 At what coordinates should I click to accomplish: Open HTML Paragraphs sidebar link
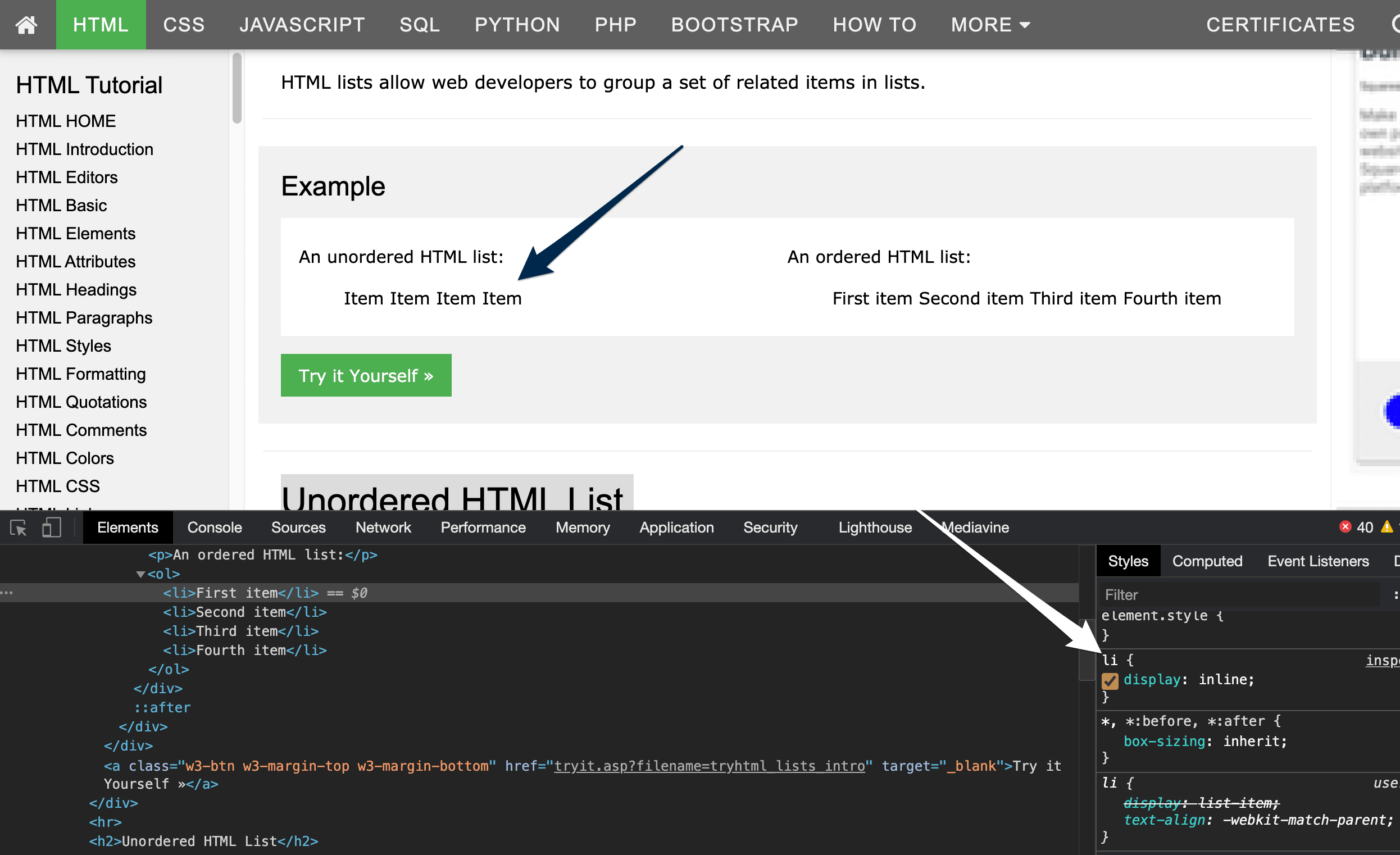click(84, 317)
